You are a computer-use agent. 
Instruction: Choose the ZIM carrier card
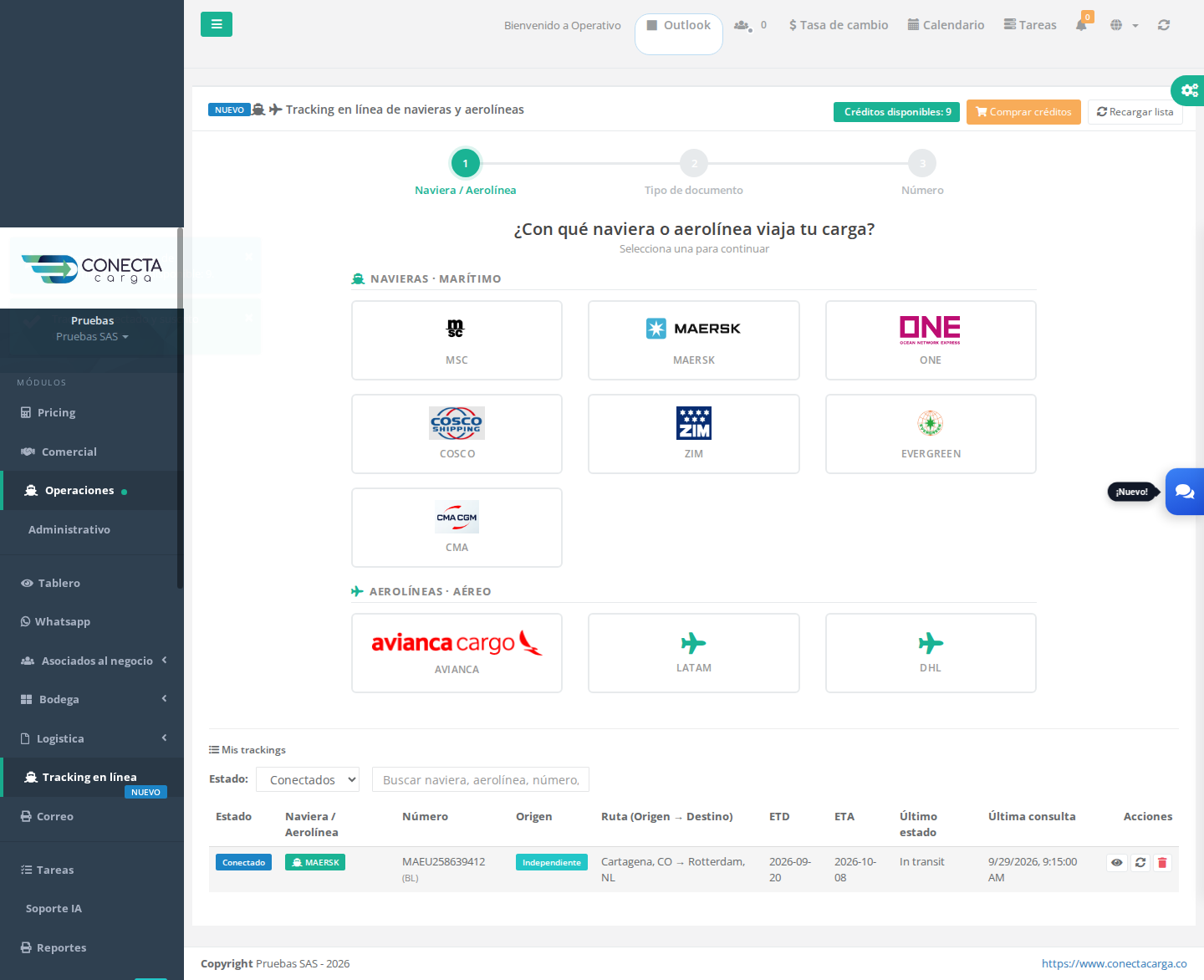coord(694,434)
